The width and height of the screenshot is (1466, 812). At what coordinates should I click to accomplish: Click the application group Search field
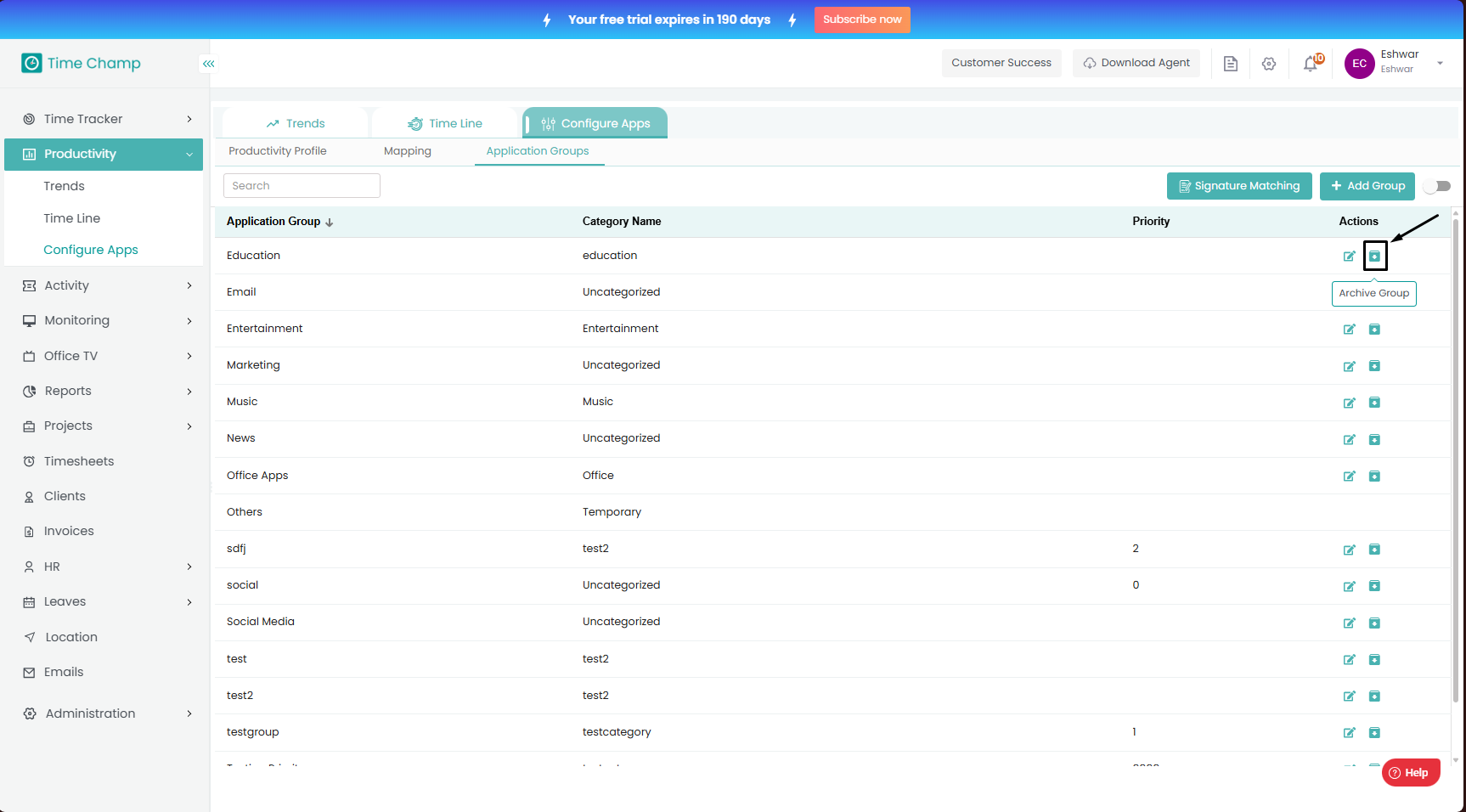pos(302,186)
